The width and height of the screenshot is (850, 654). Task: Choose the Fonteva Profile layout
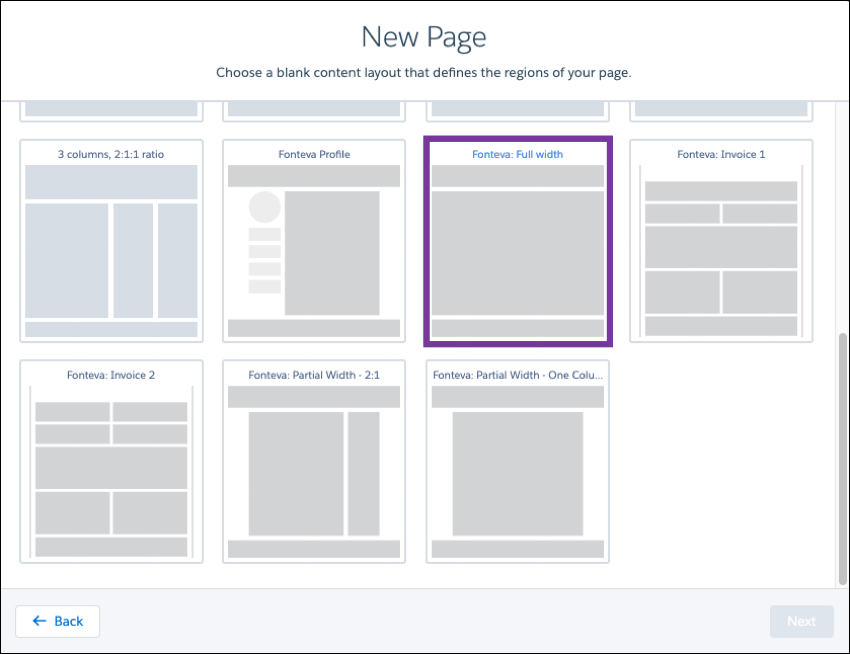pyautogui.click(x=314, y=241)
